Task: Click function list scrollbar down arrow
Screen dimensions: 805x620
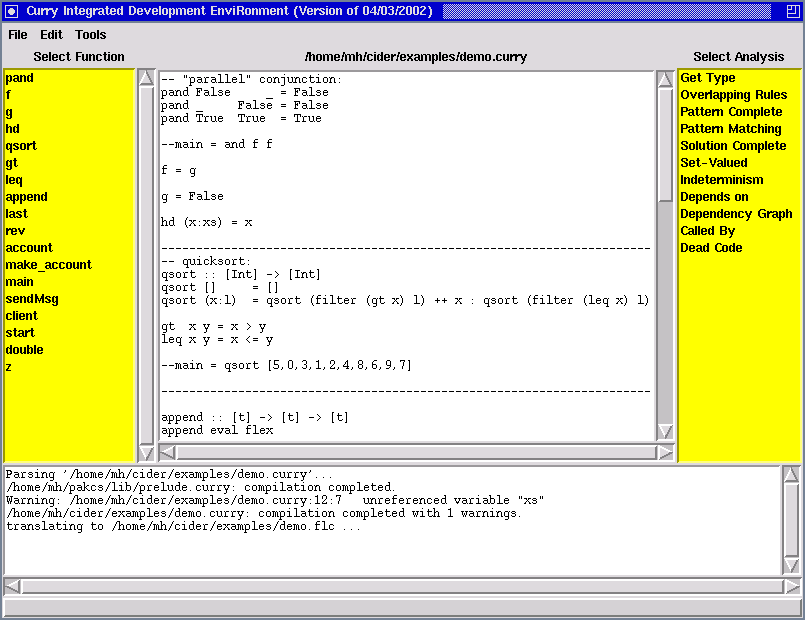Action: [146, 453]
